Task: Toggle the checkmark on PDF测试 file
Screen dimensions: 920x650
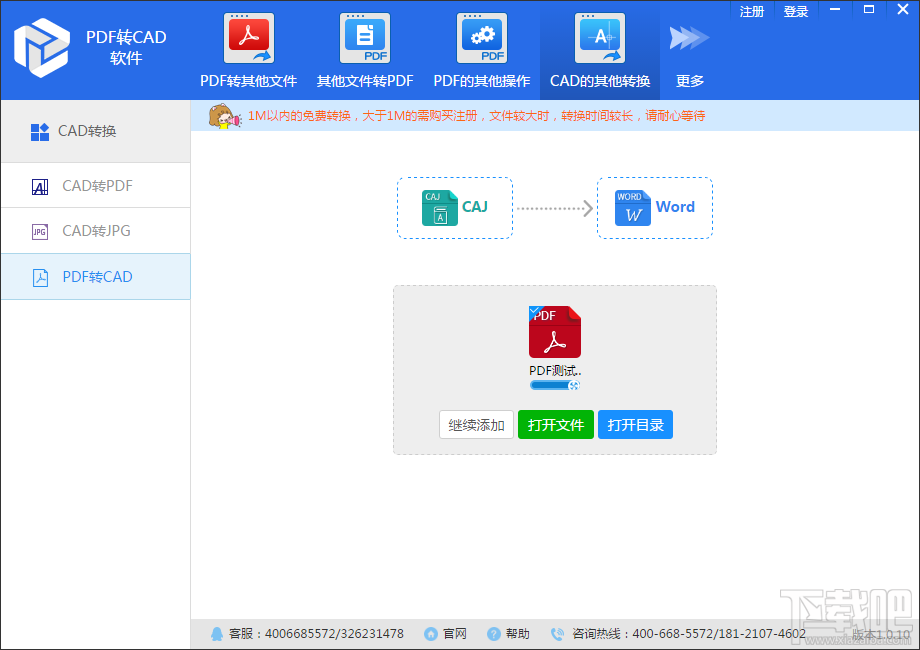Action: pyautogui.click(x=535, y=312)
